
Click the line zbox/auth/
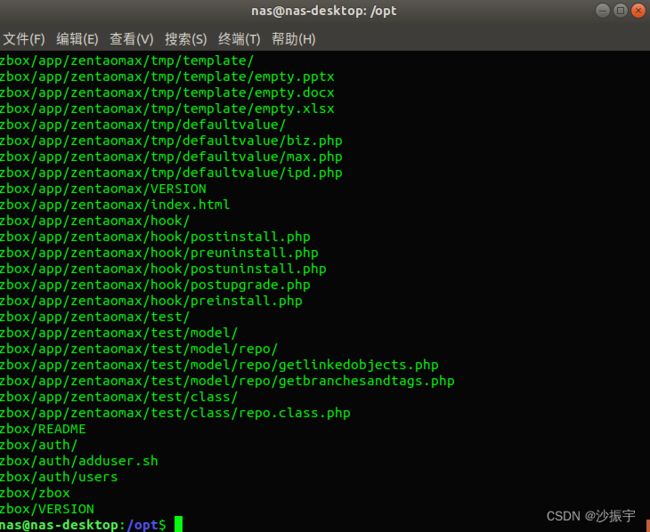point(39,445)
